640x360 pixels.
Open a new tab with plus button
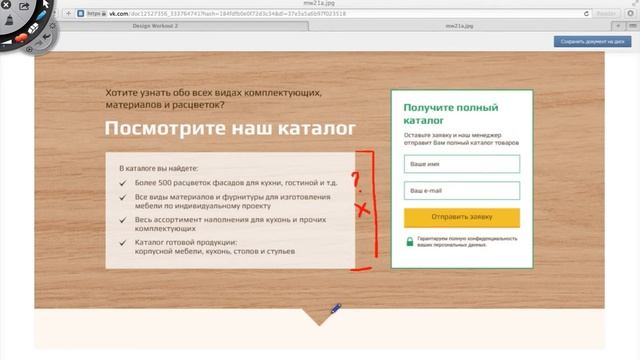(x=618, y=26)
